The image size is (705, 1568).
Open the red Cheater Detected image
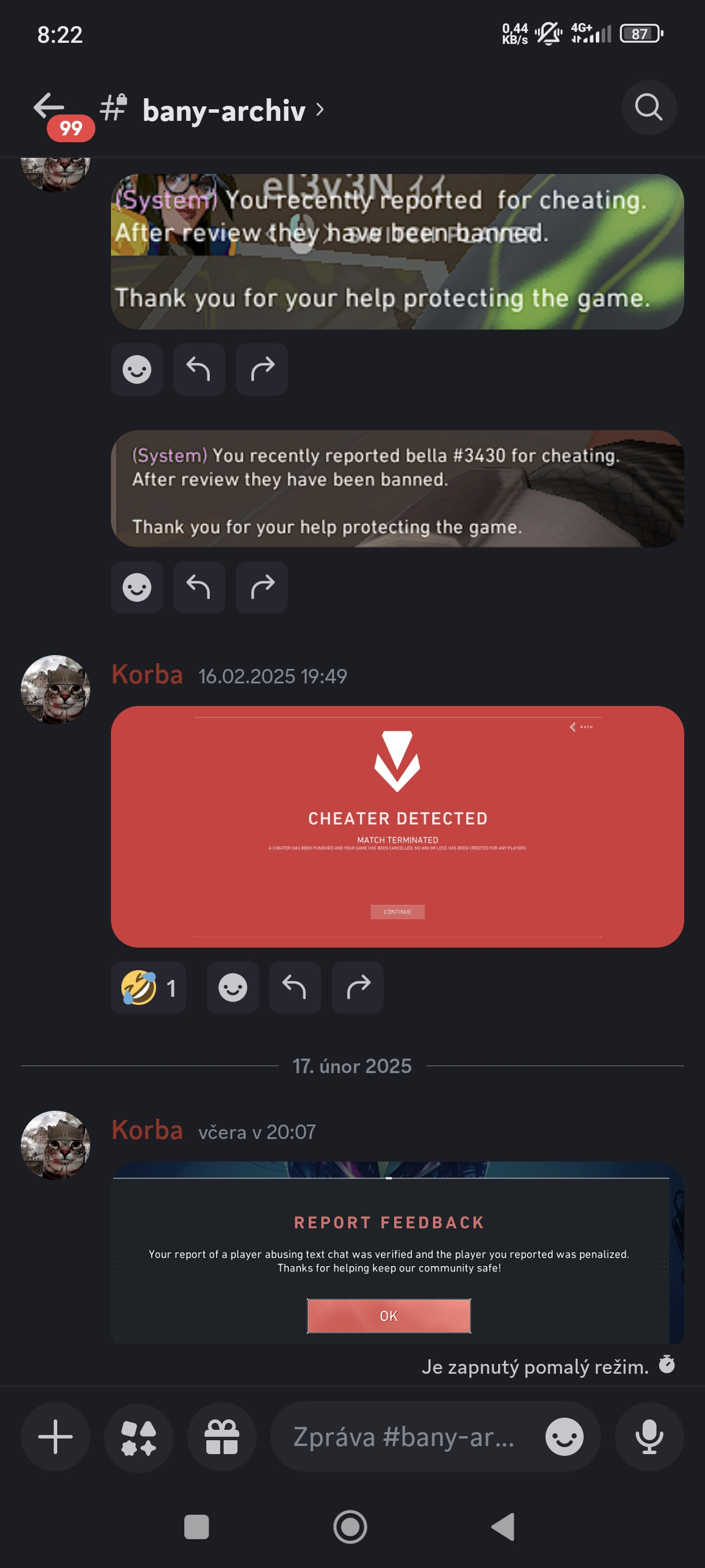397,826
